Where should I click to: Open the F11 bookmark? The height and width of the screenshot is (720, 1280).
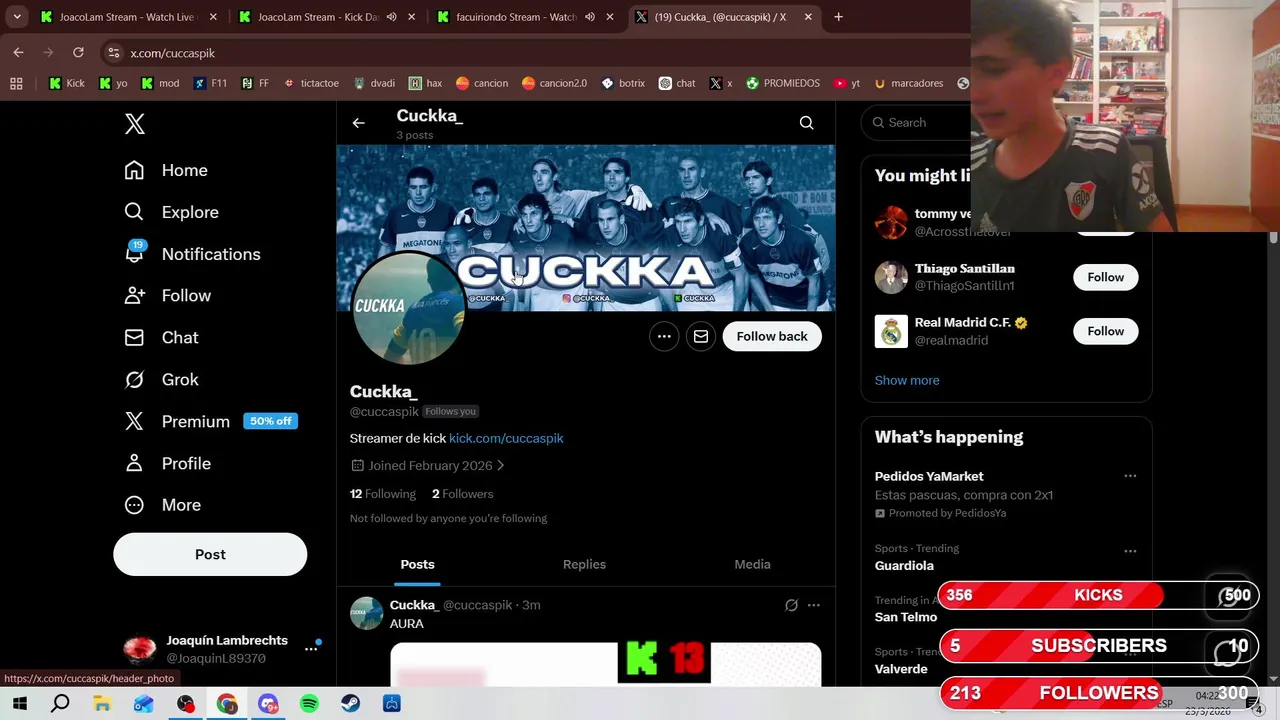click(x=210, y=83)
